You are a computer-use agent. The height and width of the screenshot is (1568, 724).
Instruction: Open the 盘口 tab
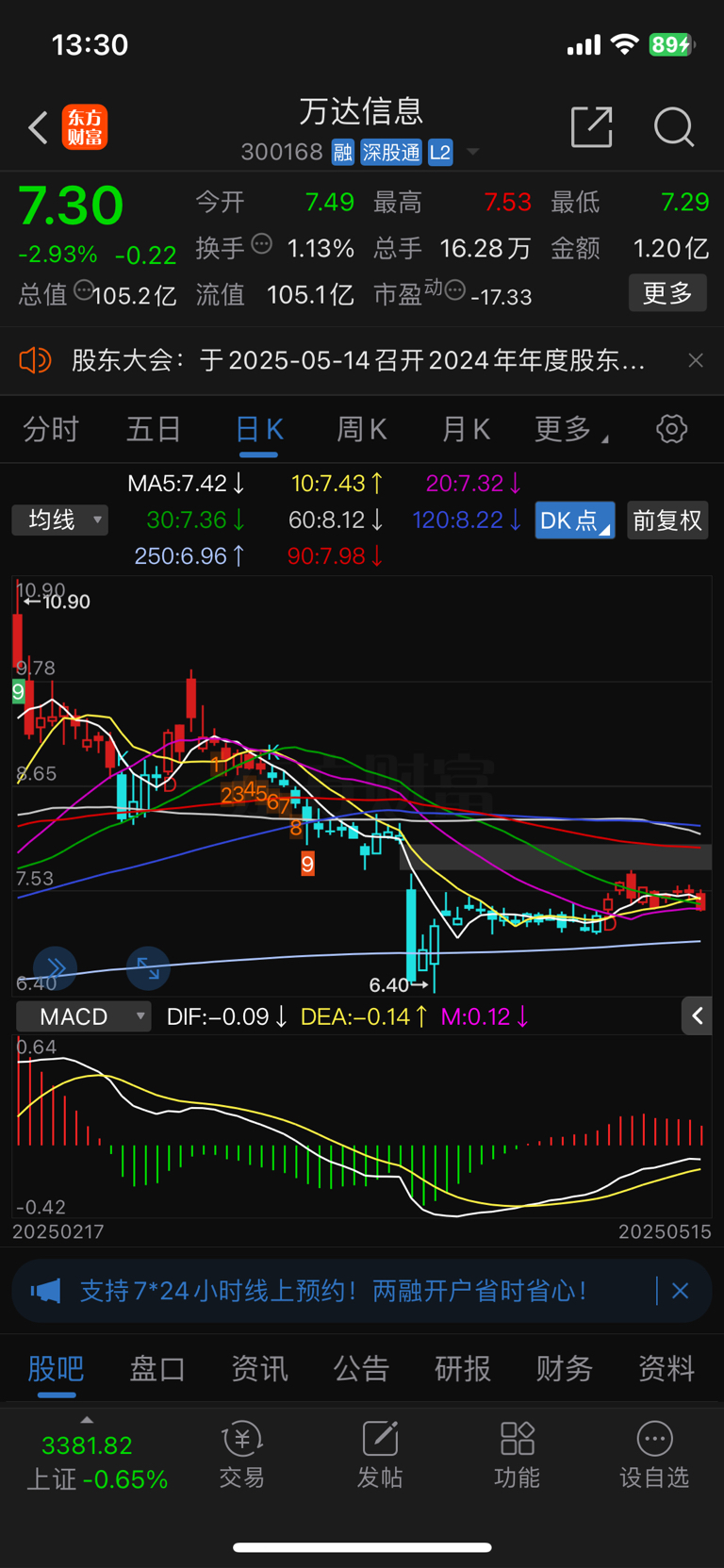click(x=157, y=1368)
